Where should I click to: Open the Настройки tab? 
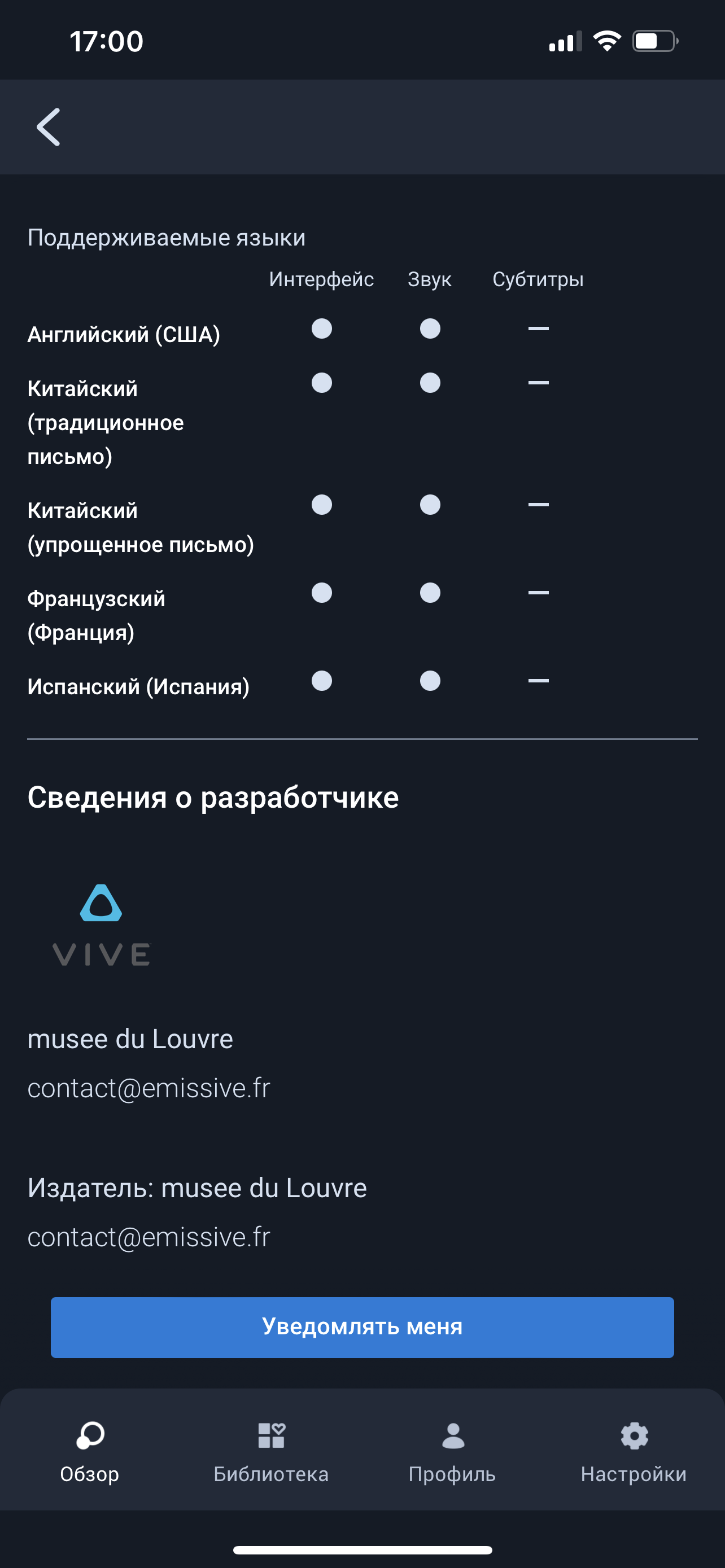[x=634, y=1451]
